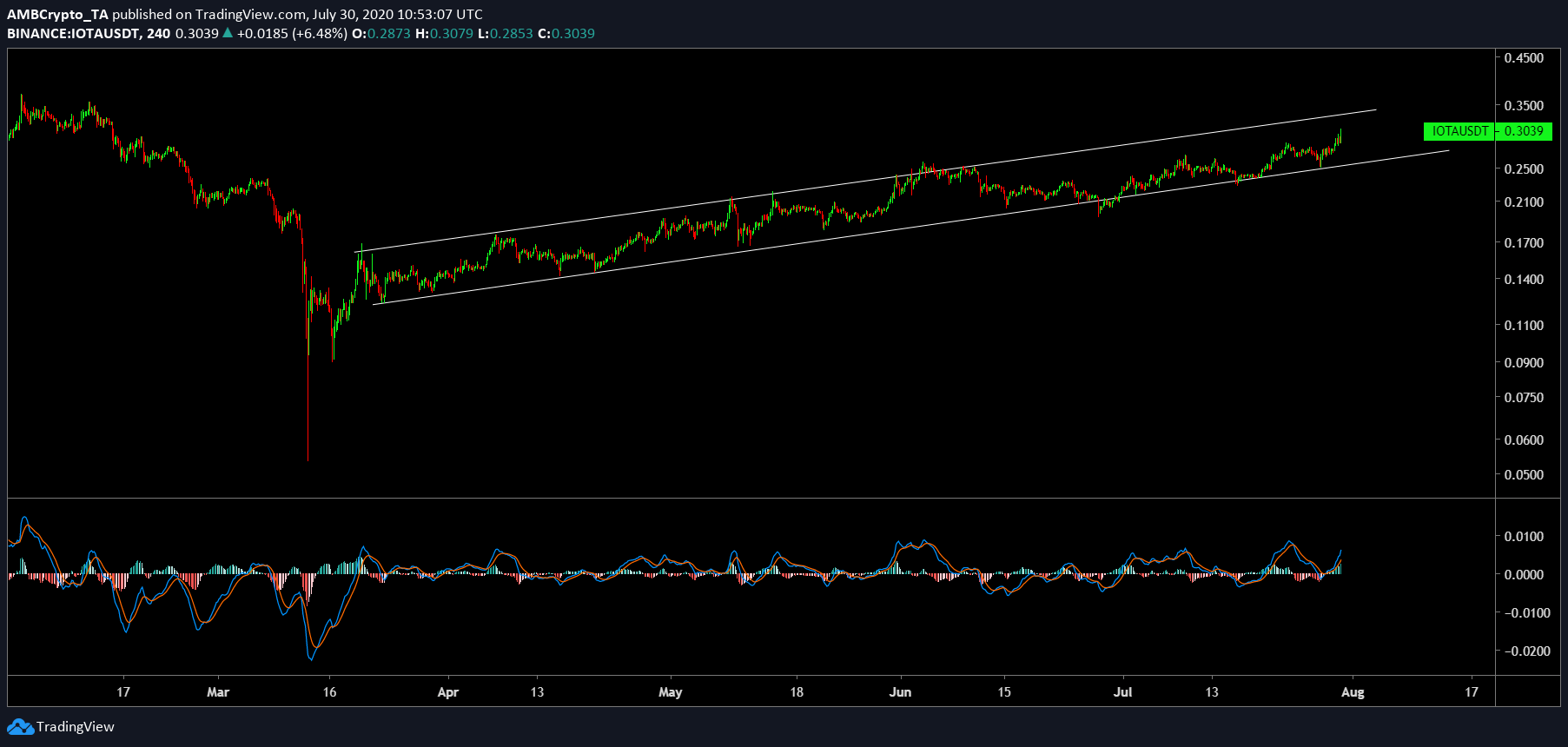Click the long red wick at March crash low
The width and height of the screenshot is (1568, 747).
tap(308, 408)
